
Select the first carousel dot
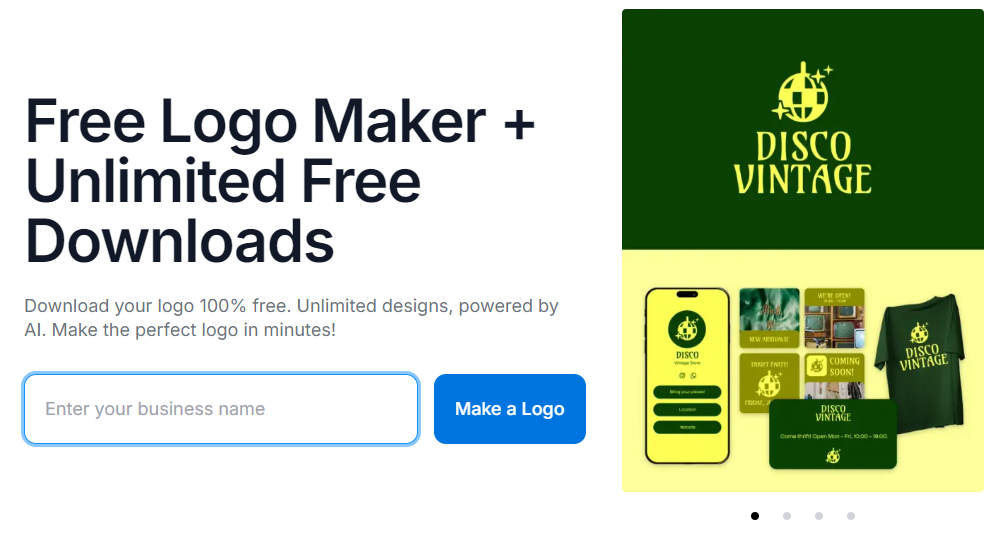pyautogui.click(x=754, y=516)
